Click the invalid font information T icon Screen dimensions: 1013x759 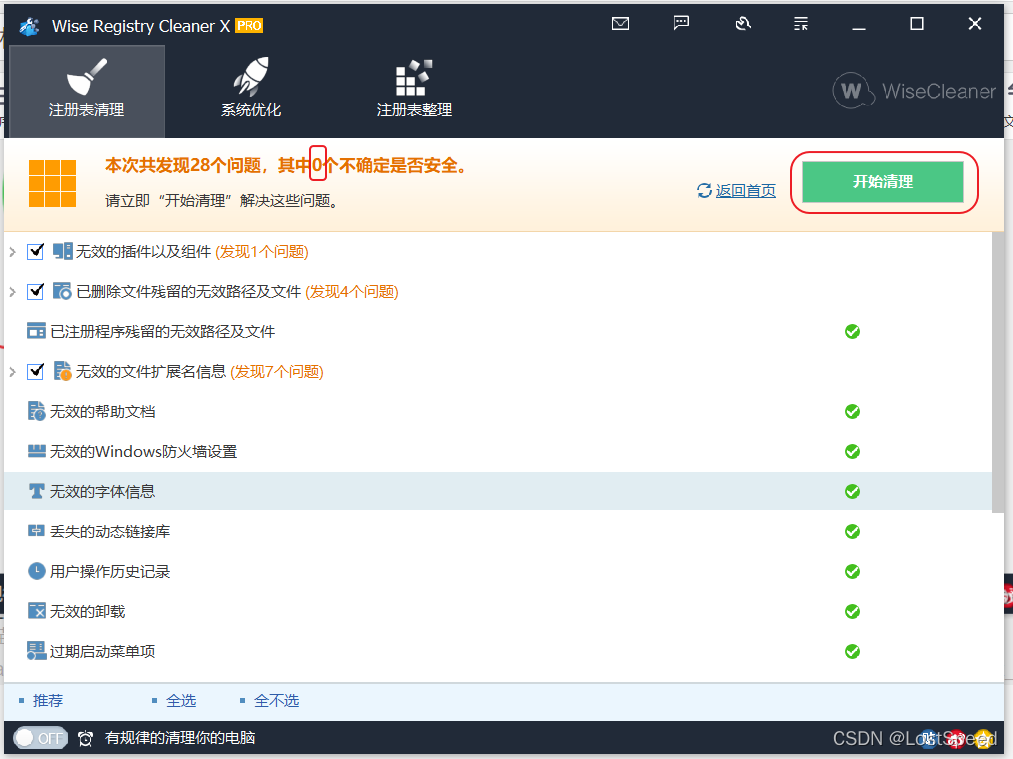point(36,492)
